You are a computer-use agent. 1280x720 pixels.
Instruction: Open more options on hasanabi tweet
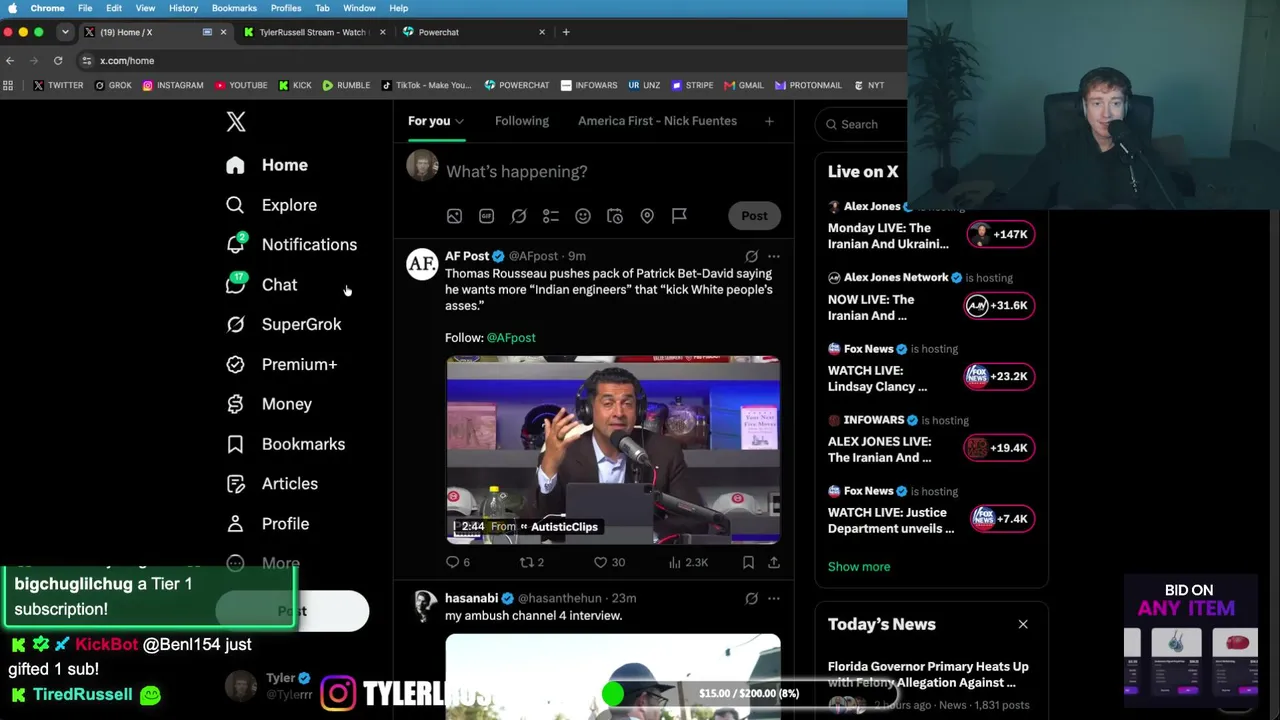[774, 599]
